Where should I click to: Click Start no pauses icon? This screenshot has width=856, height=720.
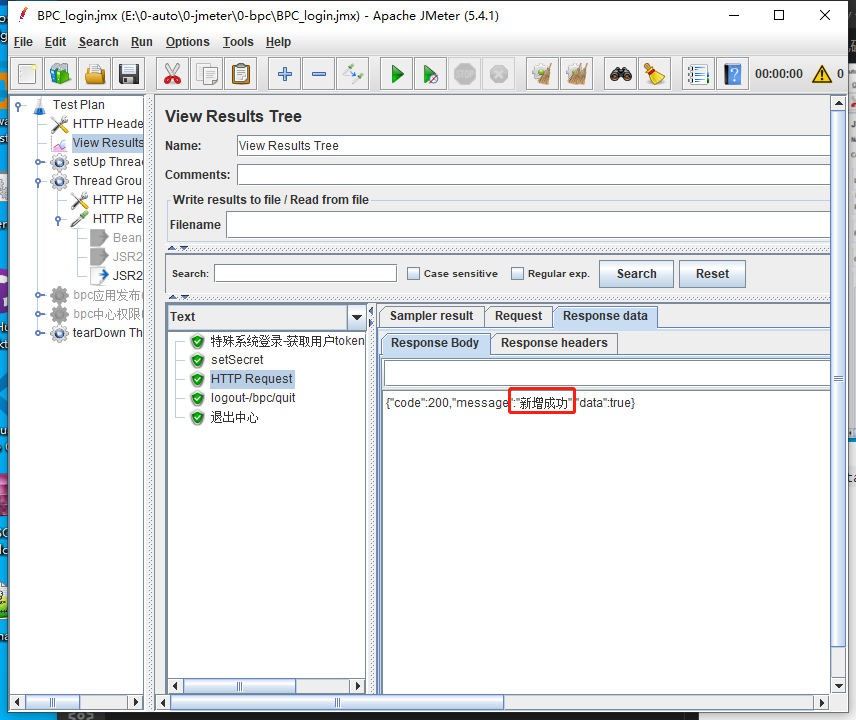[x=431, y=74]
